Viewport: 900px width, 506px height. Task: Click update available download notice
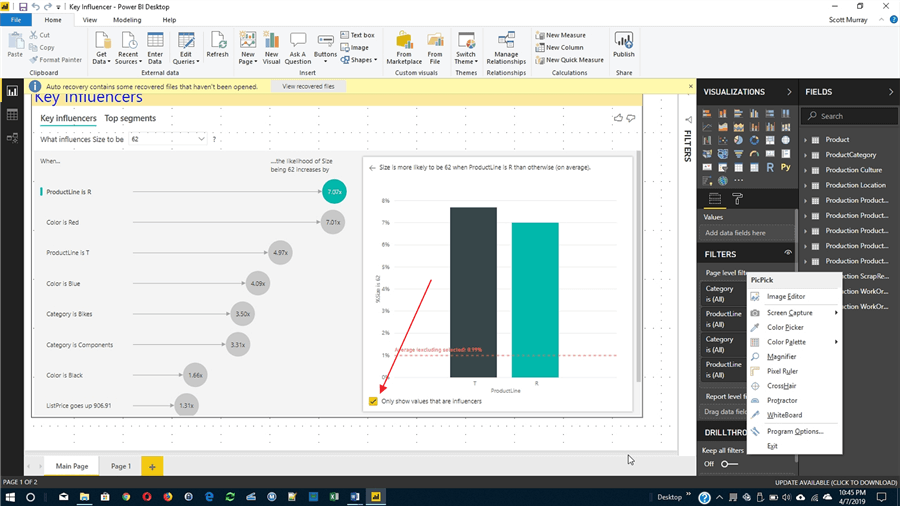coord(836,482)
